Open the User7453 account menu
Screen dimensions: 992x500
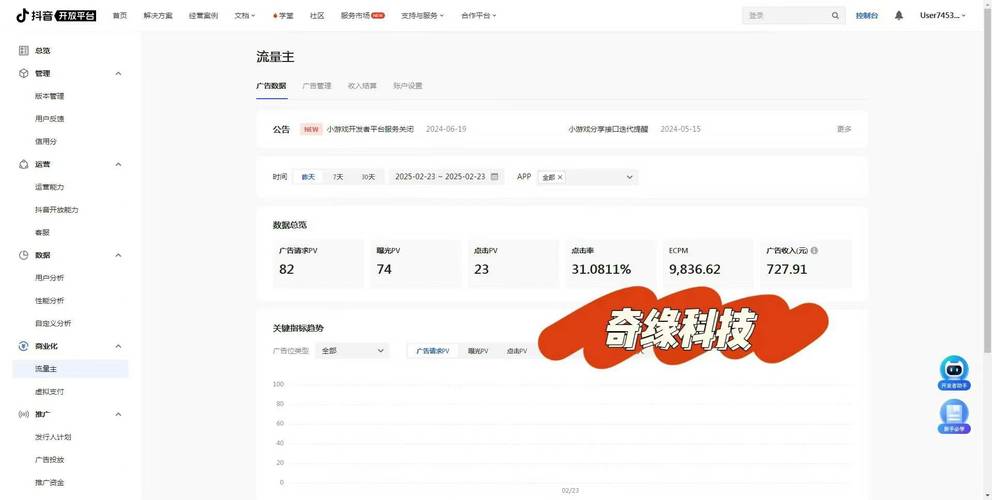click(943, 16)
